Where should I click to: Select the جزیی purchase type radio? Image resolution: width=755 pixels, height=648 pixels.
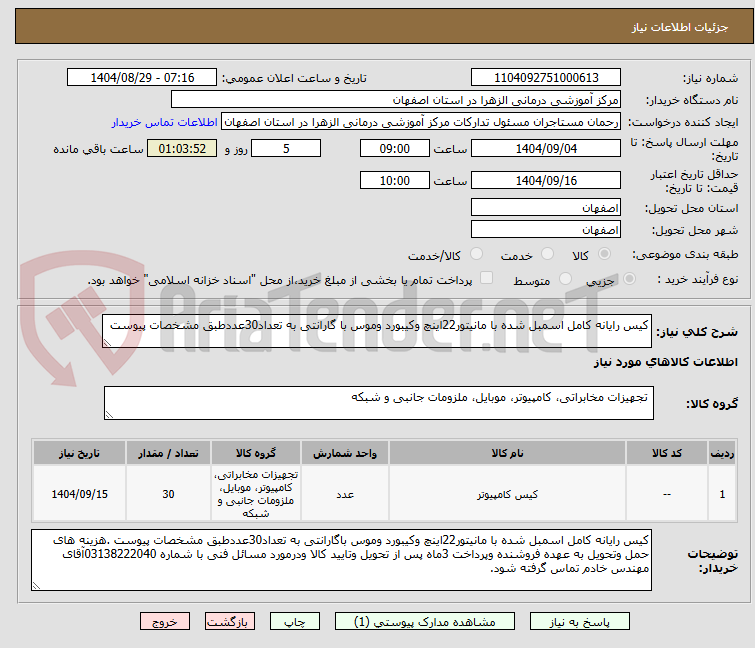[629, 279]
